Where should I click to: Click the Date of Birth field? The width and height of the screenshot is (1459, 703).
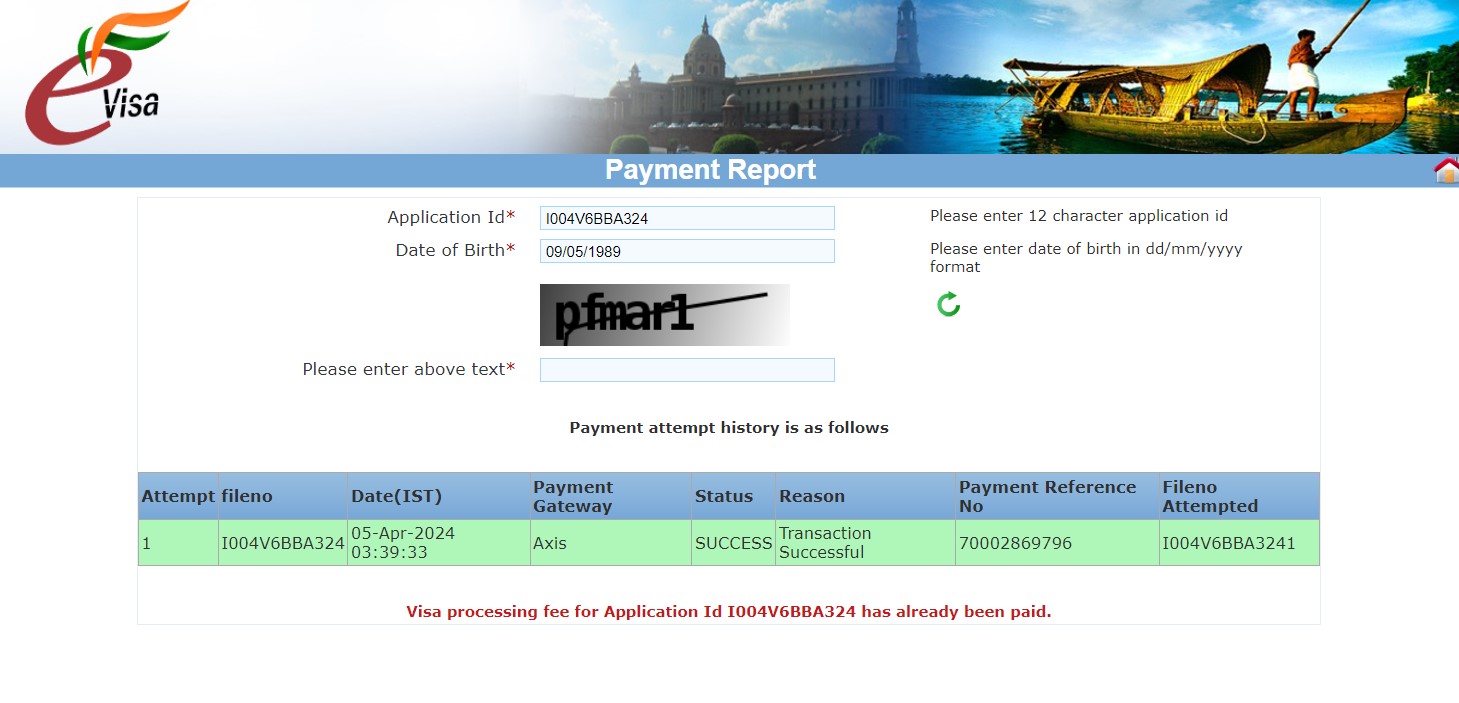coord(687,251)
